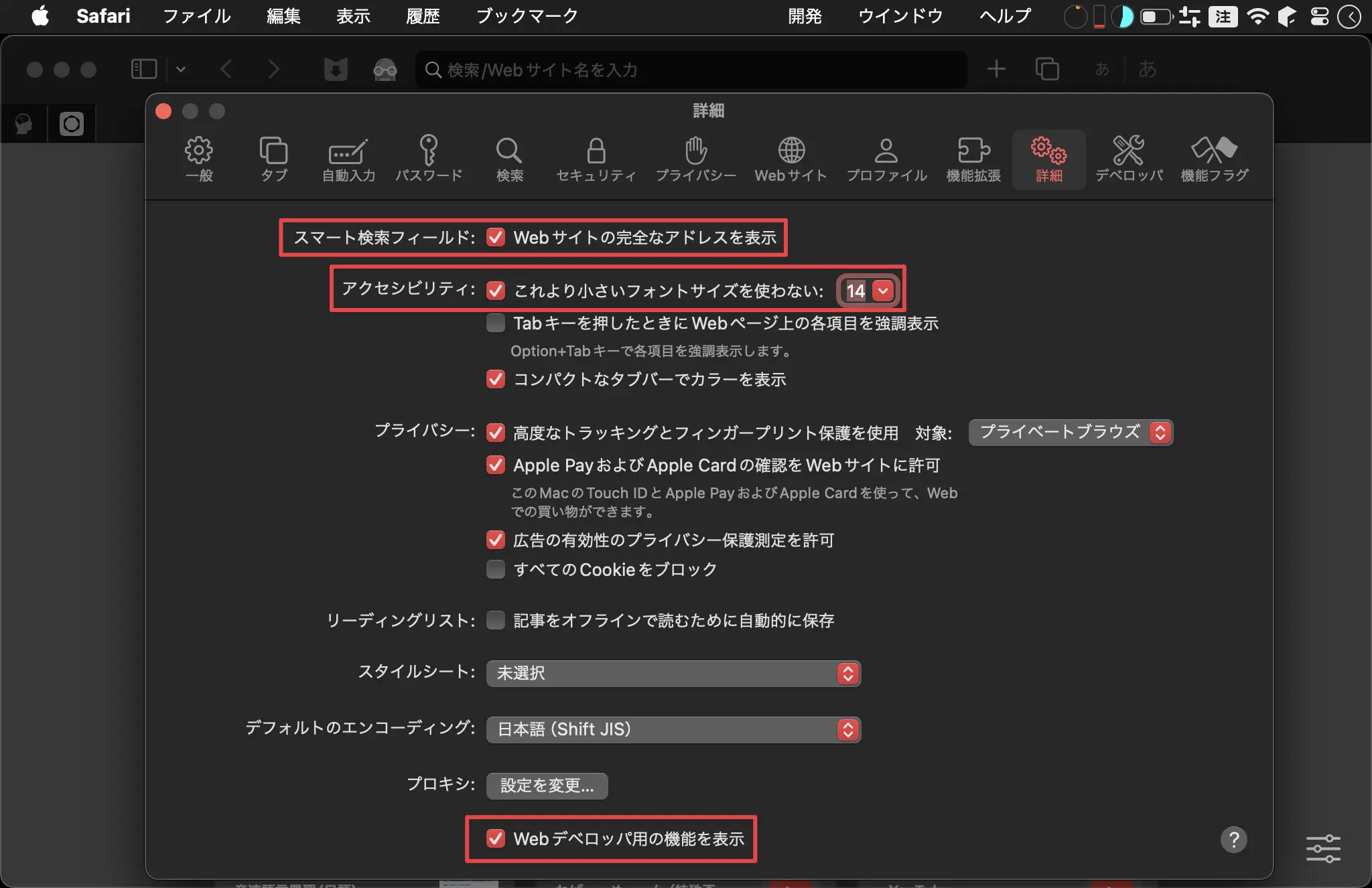This screenshot has height=888, width=1372.
Task: Open the ウインドウ menu
Action: pyautogui.click(x=900, y=15)
